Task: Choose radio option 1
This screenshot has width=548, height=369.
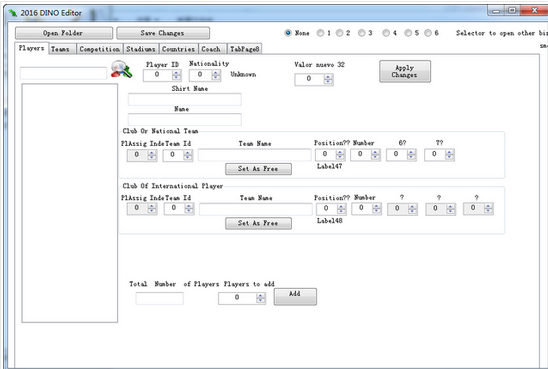Action: [320, 33]
